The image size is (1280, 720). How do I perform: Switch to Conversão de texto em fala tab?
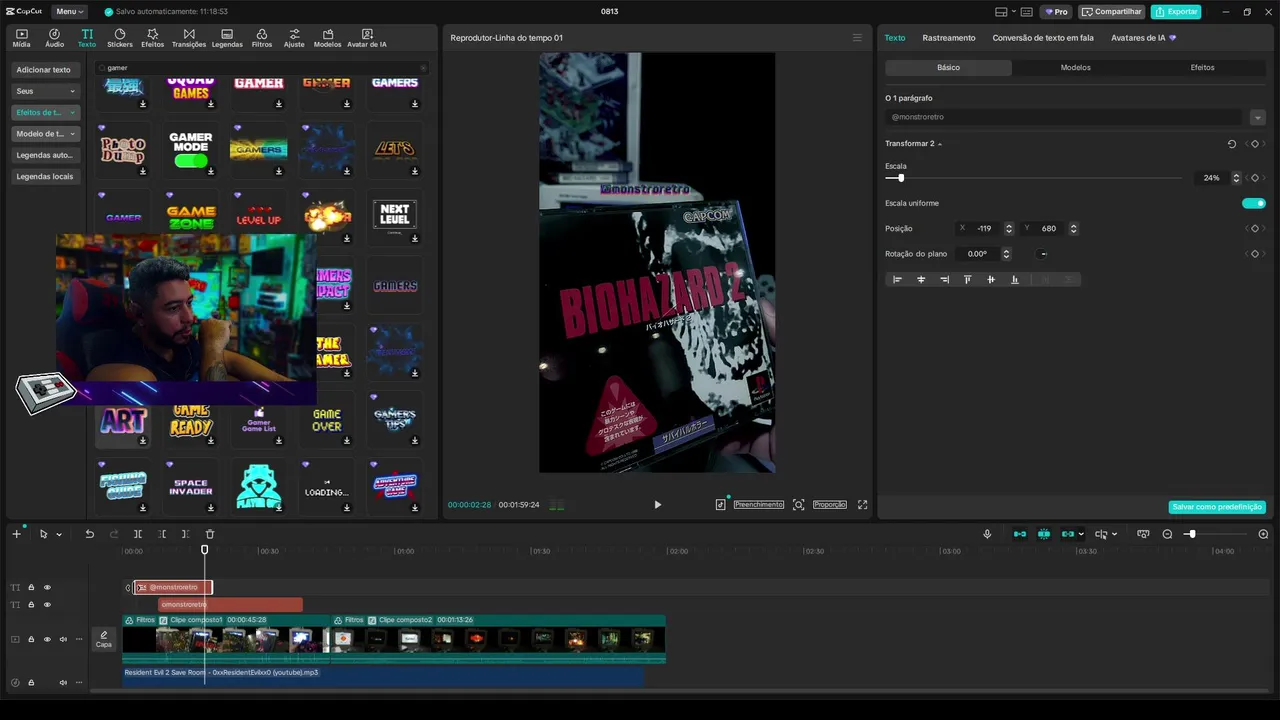point(1043,38)
